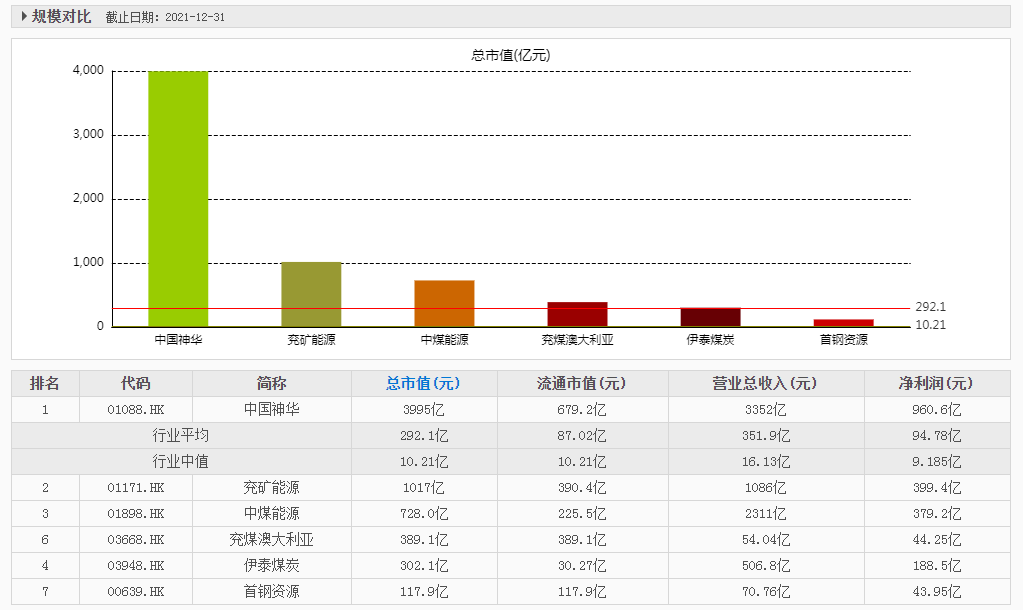Click the 截止日期 2021-12-31 label
This screenshot has height=610, width=1023.
click(165, 17)
